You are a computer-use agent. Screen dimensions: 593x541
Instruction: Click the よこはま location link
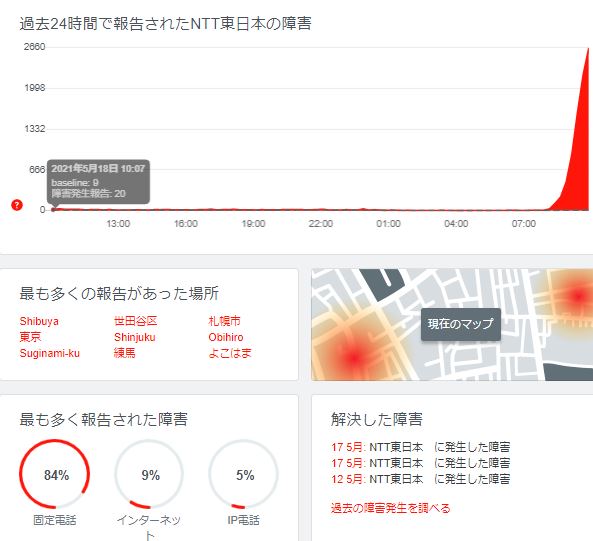click(230, 353)
